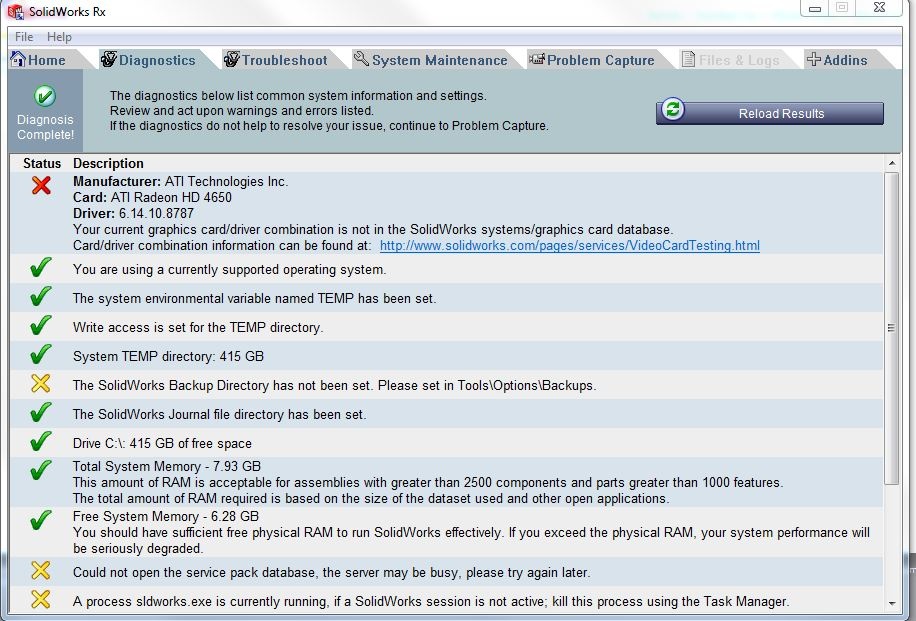The image size is (916, 621).
Task: Click the Description column header
Action: coord(108,164)
